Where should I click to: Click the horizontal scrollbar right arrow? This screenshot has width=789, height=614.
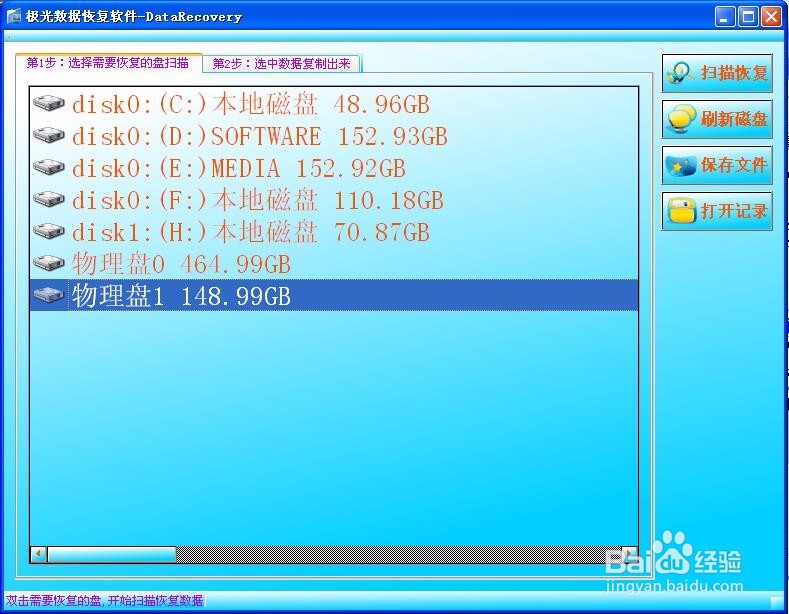point(629,554)
